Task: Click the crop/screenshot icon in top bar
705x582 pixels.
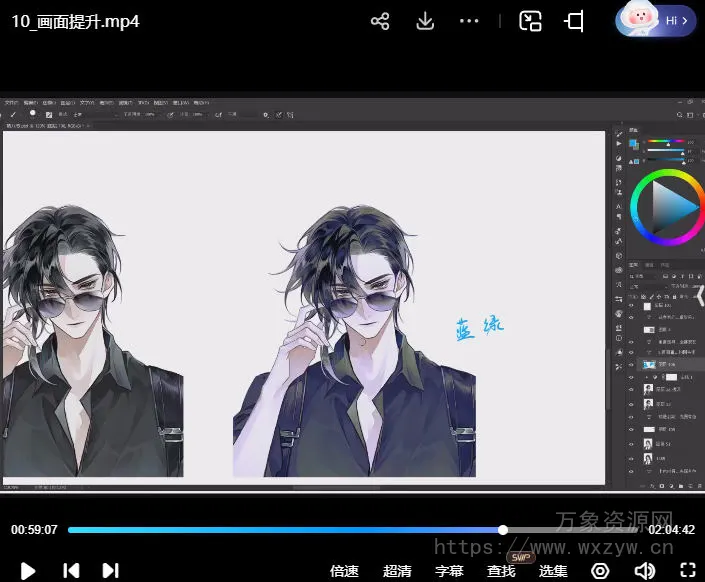Action: (575, 21)
